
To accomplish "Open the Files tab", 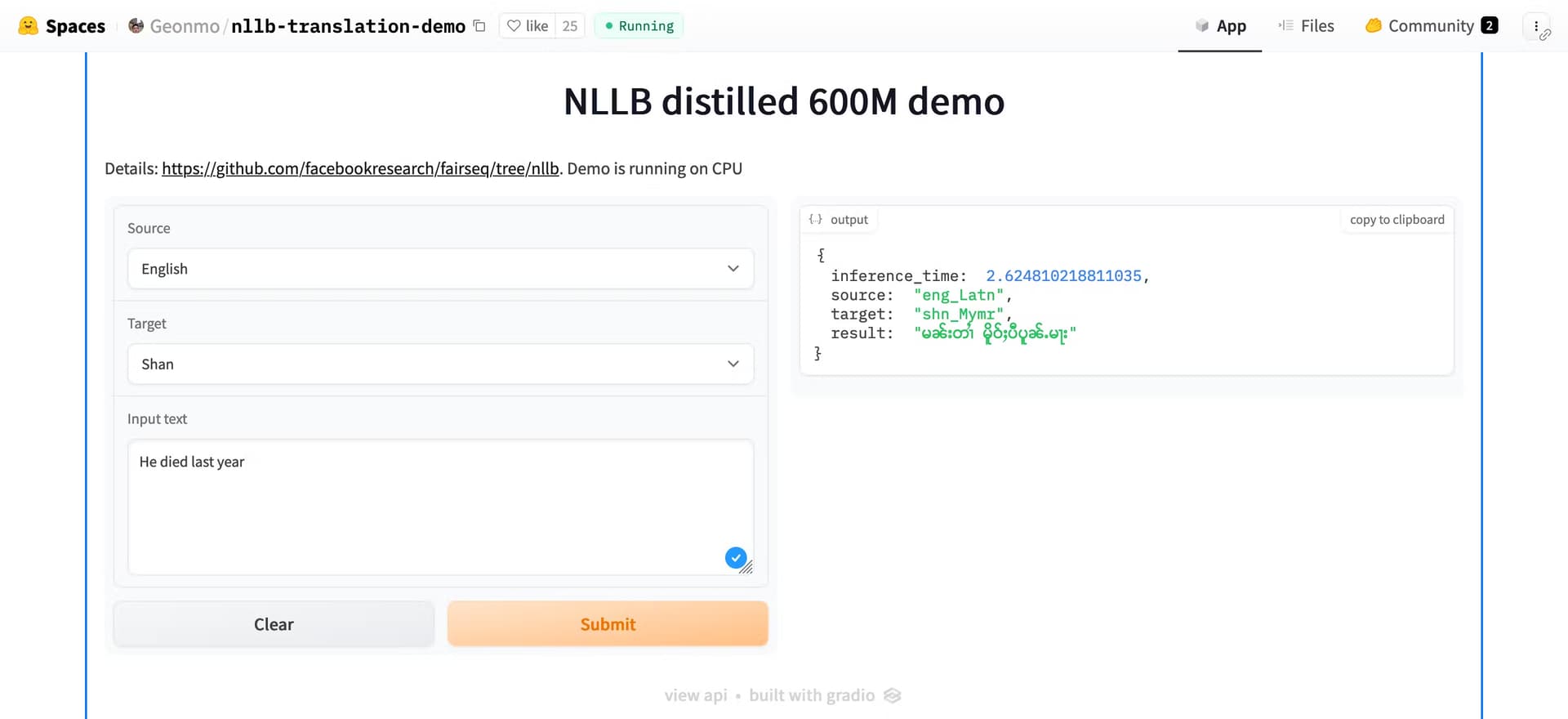I will point(1306,26).
